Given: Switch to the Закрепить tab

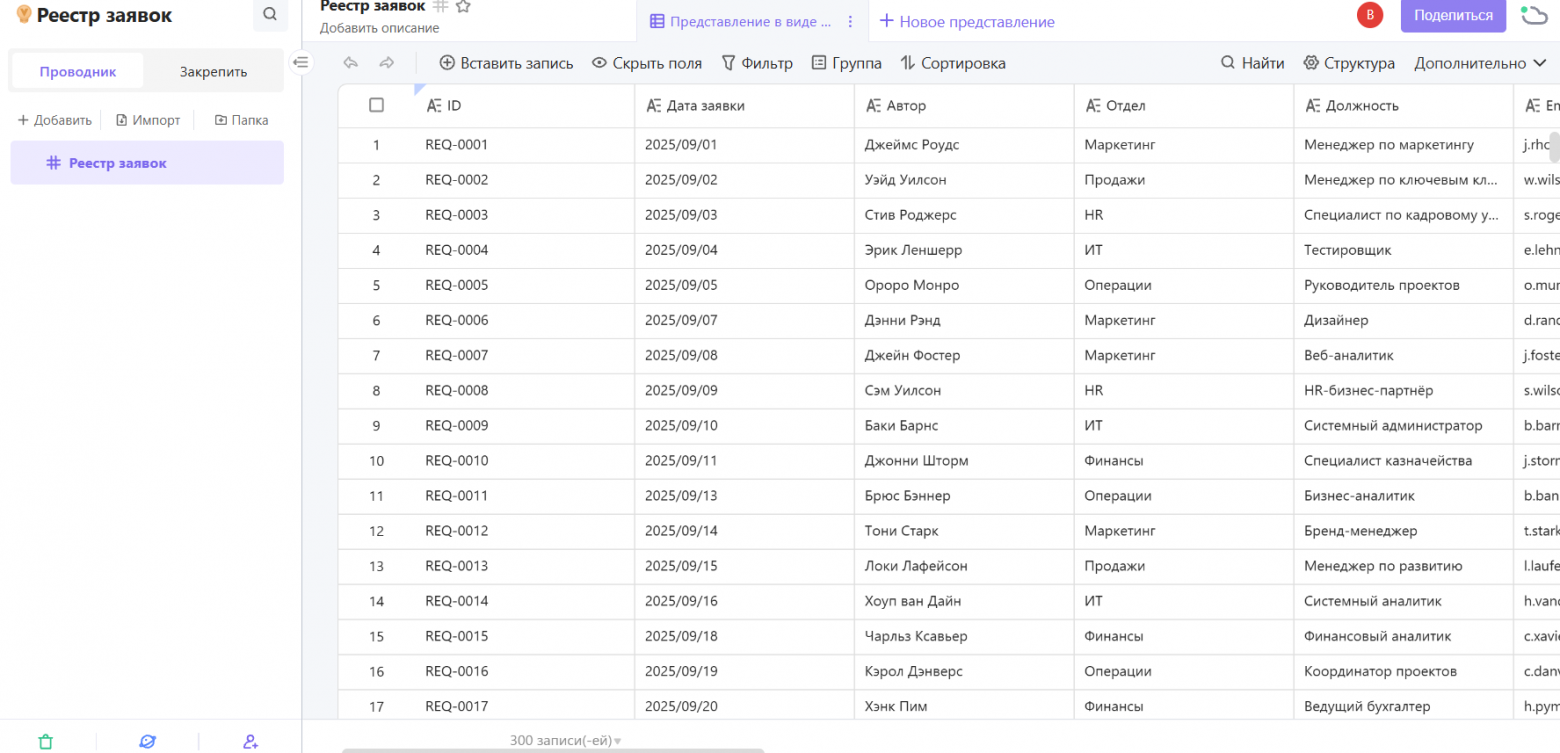Looking at the screenshot, I should (213, 71).
